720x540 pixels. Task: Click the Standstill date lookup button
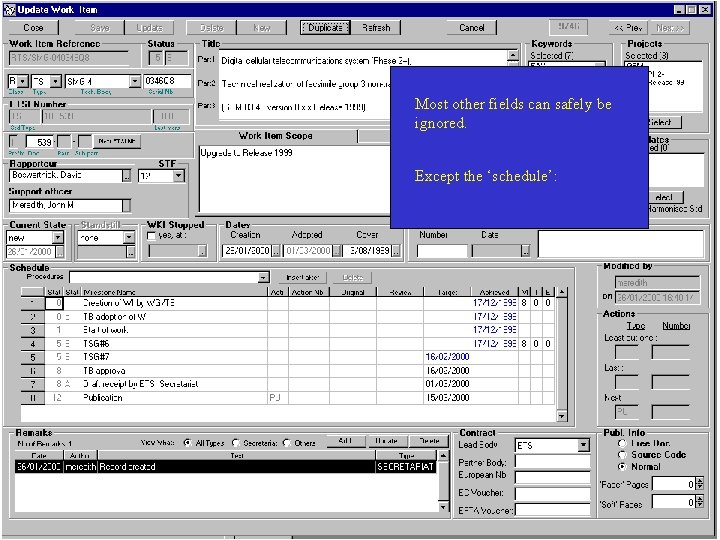click(x=131, y=252)
